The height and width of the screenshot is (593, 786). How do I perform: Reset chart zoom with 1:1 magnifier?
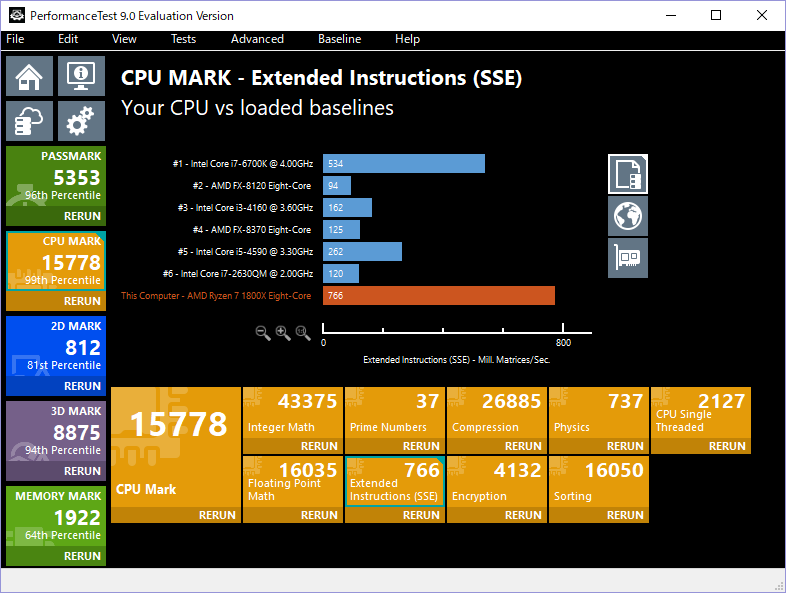click(x=303, y=333)
